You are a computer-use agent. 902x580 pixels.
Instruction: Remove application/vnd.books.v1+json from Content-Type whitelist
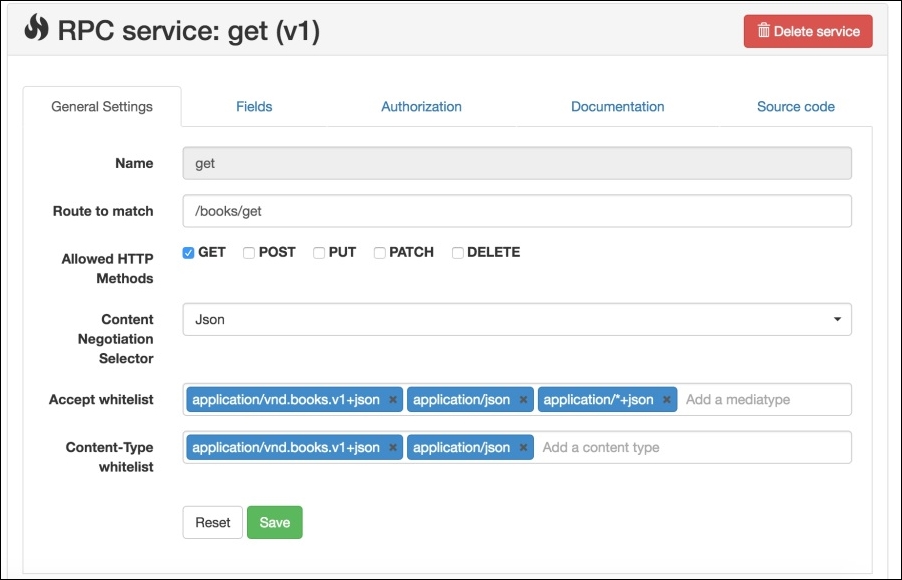393,448
